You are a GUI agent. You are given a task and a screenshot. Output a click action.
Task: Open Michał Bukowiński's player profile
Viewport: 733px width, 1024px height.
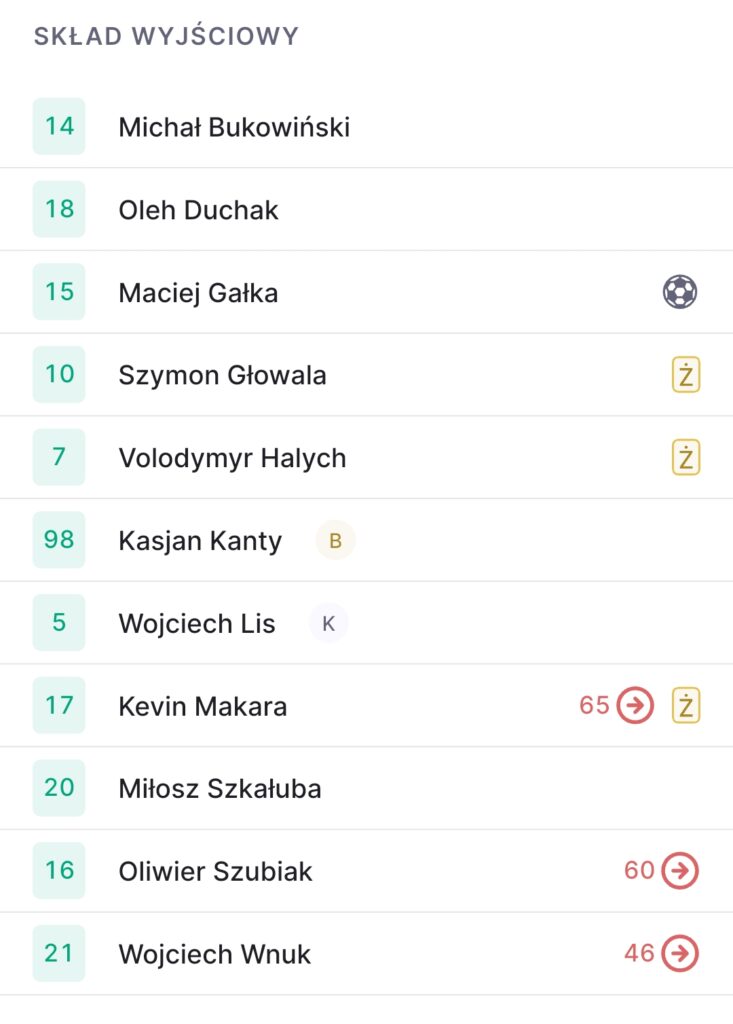(234, 127)
